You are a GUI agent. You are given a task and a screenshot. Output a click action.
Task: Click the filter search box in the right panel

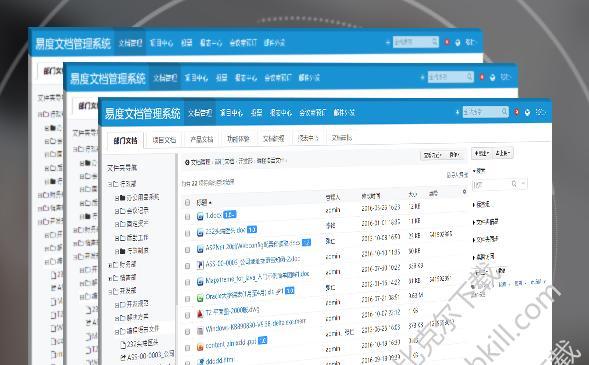pos(495,184)
